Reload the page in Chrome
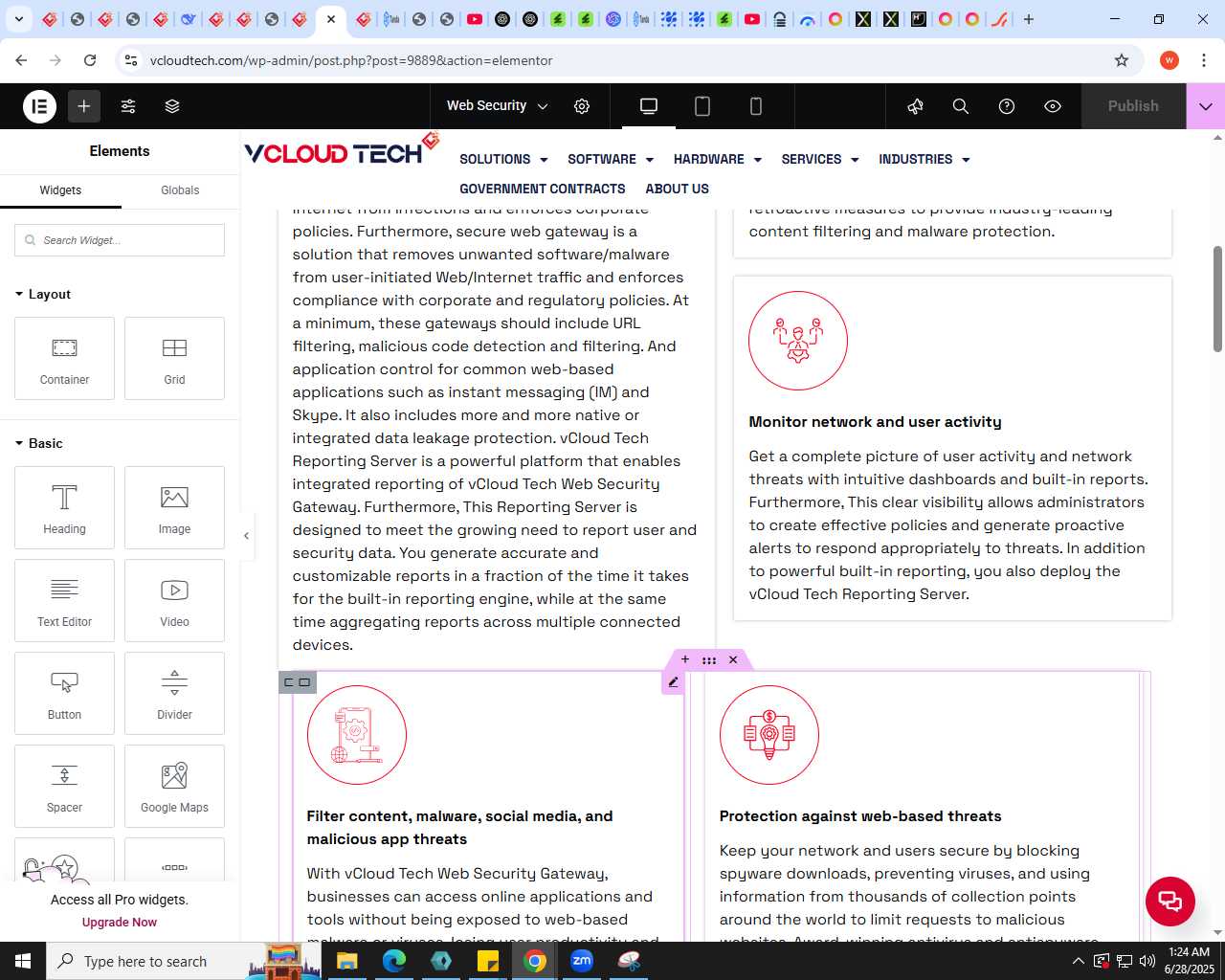This screenshot has height=980, width=1225. (90, 60)
